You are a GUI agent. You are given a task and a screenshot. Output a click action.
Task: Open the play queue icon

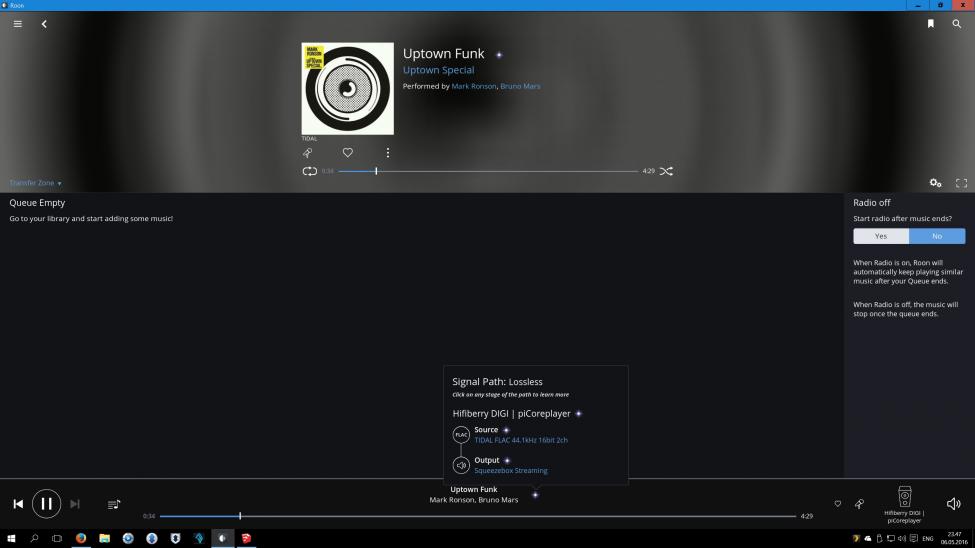tap(114, 504)
